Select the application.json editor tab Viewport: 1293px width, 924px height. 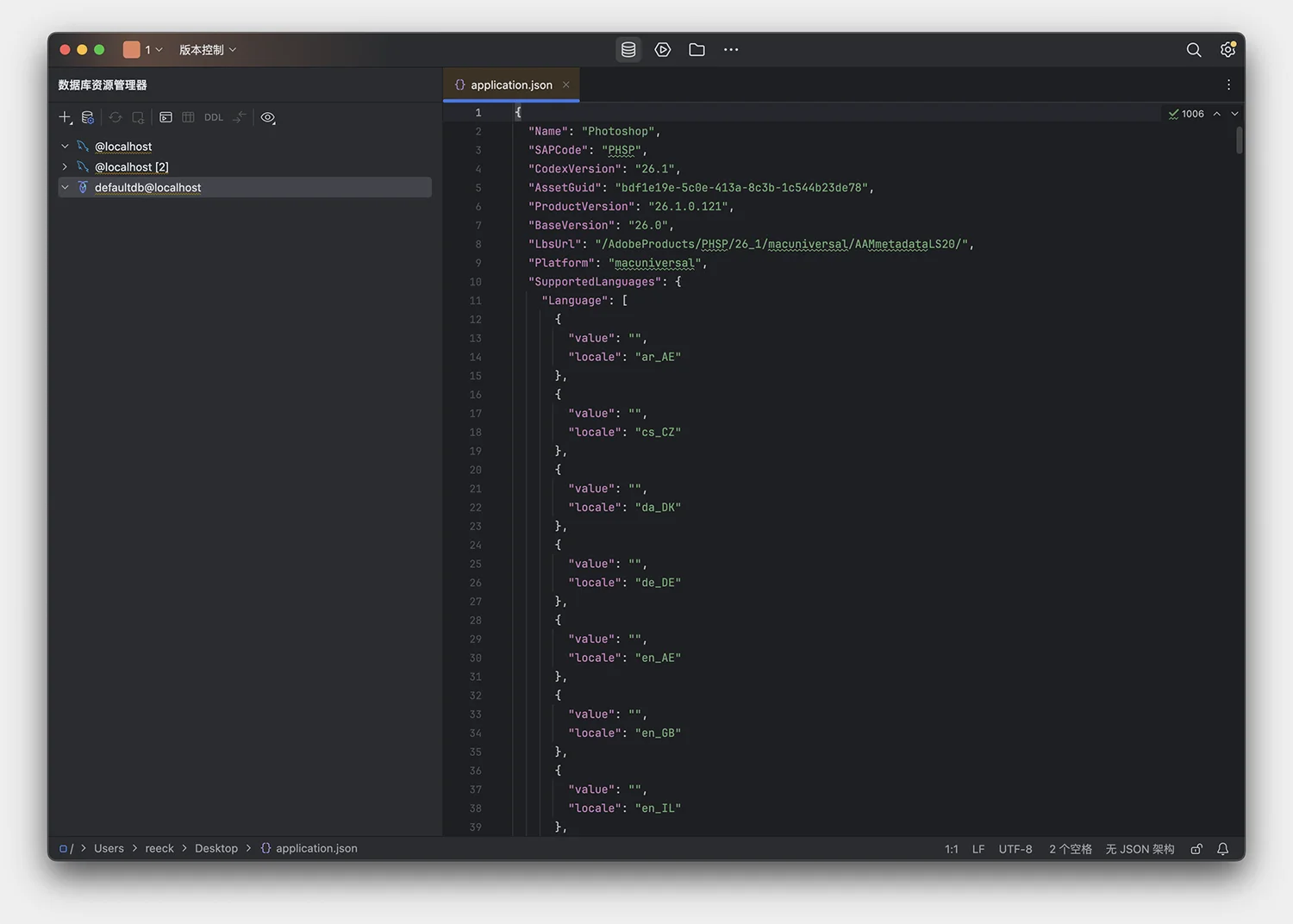coord(511,84)
